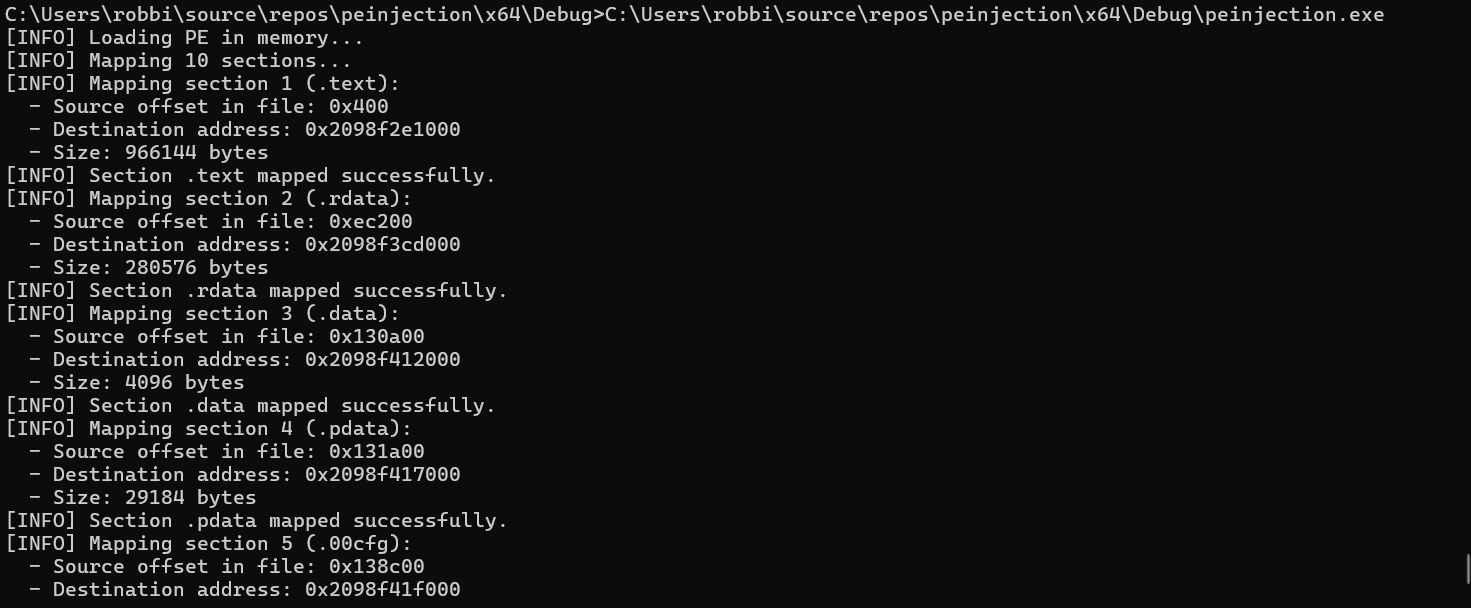Viewport: 1471px width, 608px height.
Task: Click destination address 0x2098f2e1000
Action: (382, 130)
